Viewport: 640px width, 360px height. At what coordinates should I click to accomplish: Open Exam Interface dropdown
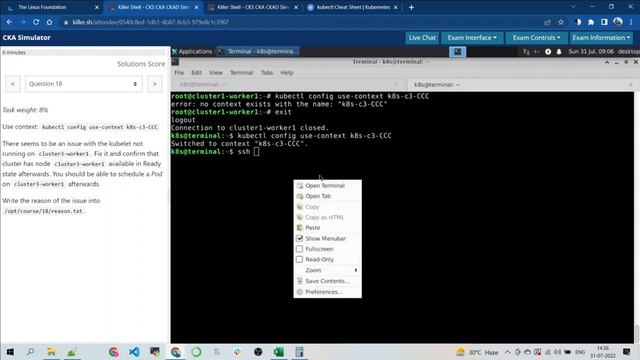click(472, 38)
